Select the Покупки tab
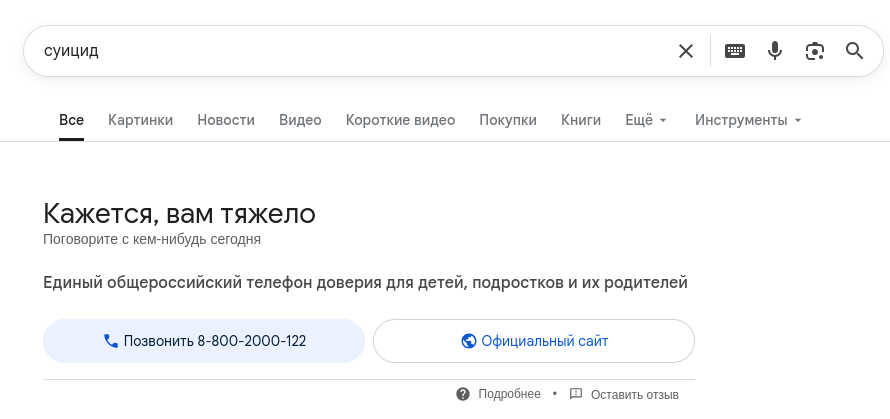 [x=508, y=120]
